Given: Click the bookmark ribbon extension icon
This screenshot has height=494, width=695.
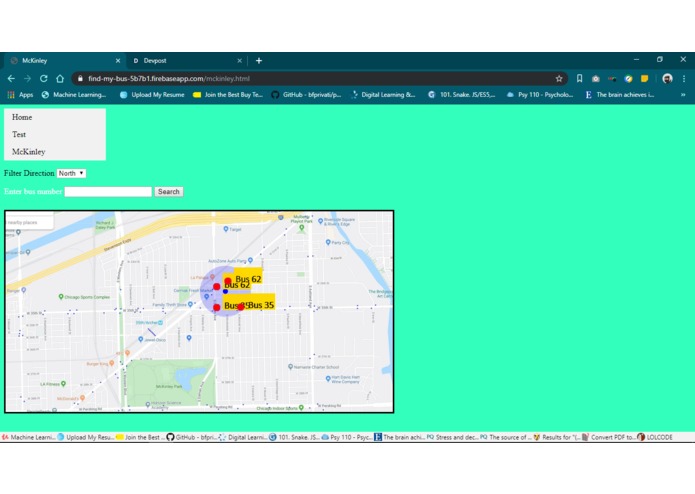Looking at the screenshot, I should [579, 79].
